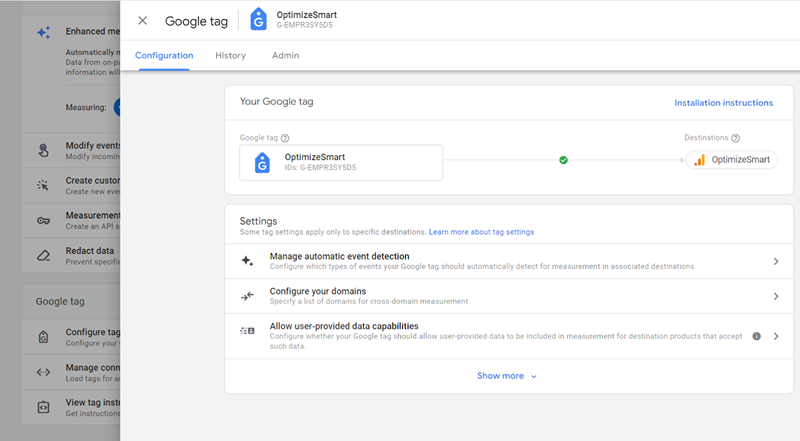The width and height of the screenshot is (800, 441).
Task: Expand chevron for Configure your domains
Action: [776, 296]
